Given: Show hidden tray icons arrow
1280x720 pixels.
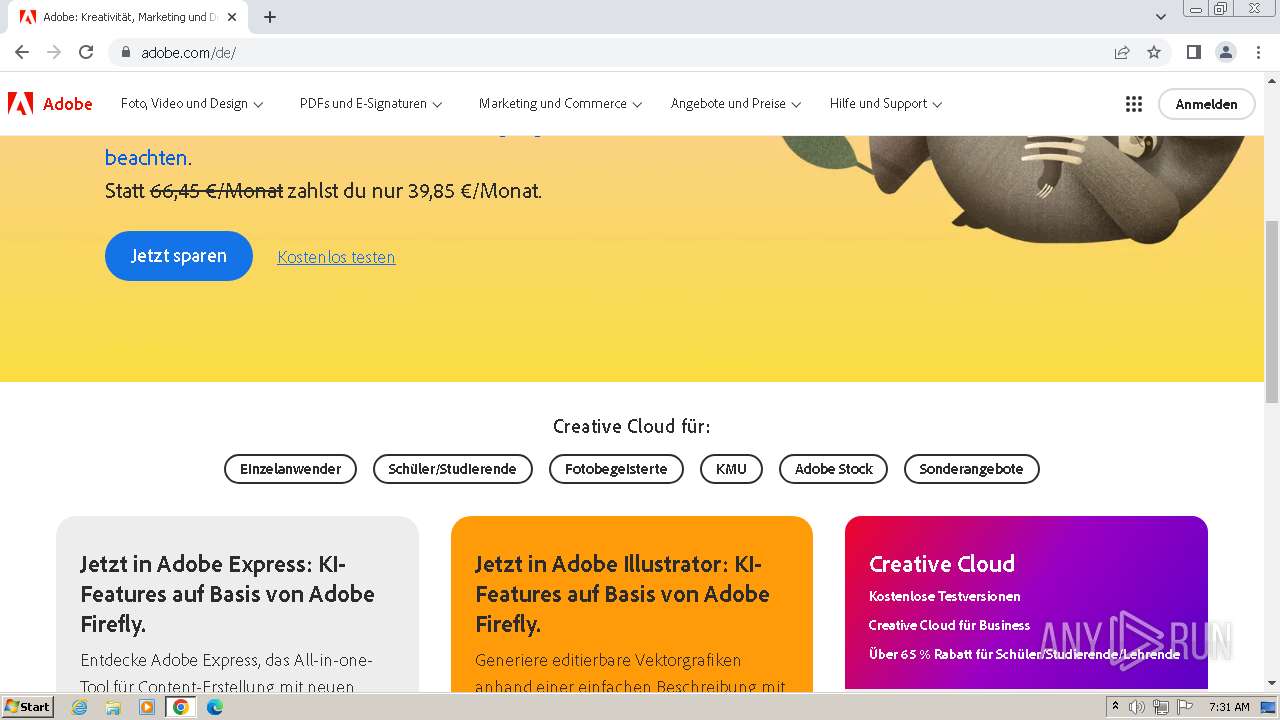Looking at the screenshot, I should 1115,707.
